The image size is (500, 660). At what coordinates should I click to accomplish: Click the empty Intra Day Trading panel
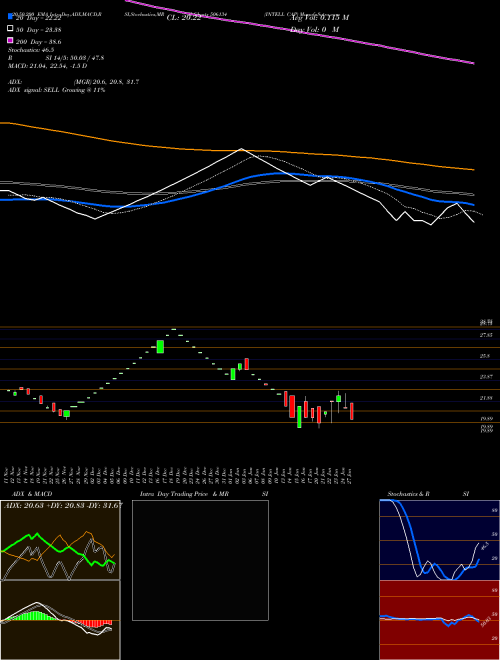200,560
